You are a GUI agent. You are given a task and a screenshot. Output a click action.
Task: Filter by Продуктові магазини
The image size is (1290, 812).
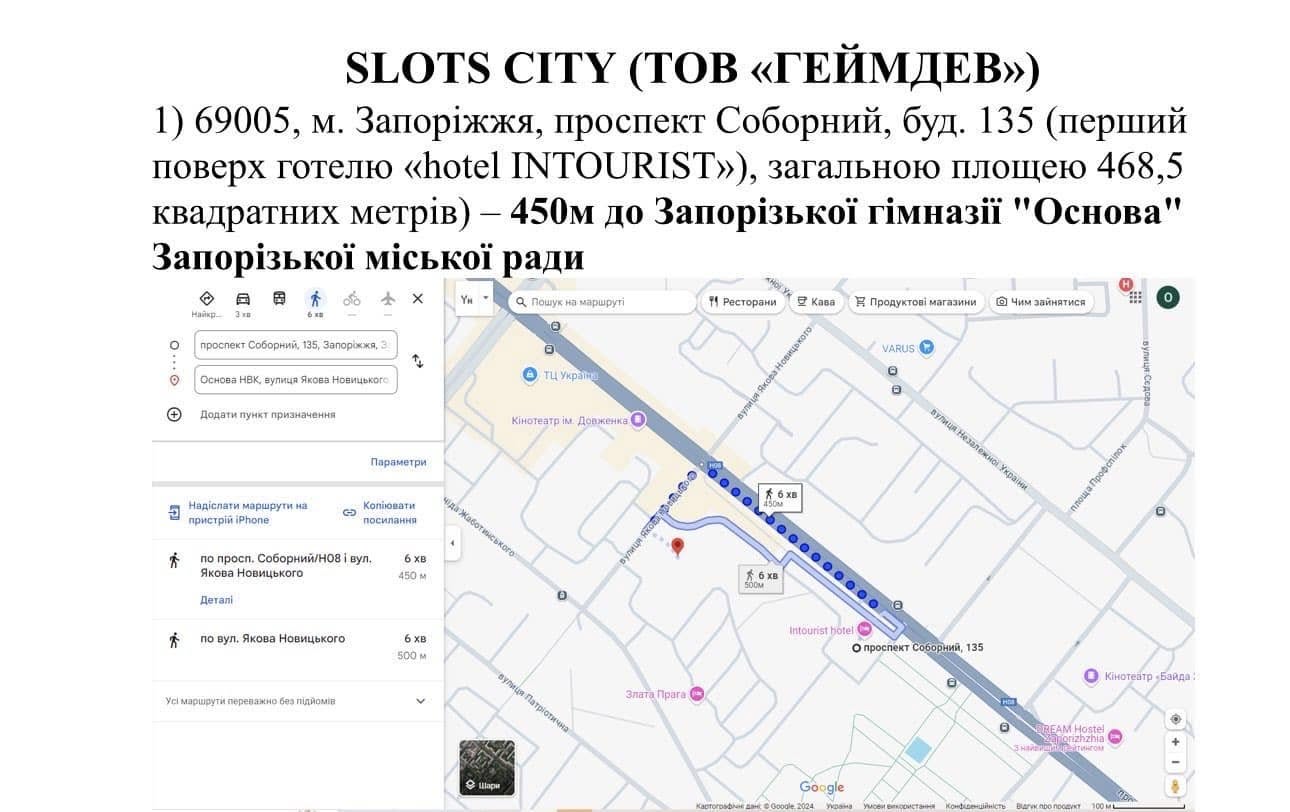pyautogui.click(x=915, y=301)
